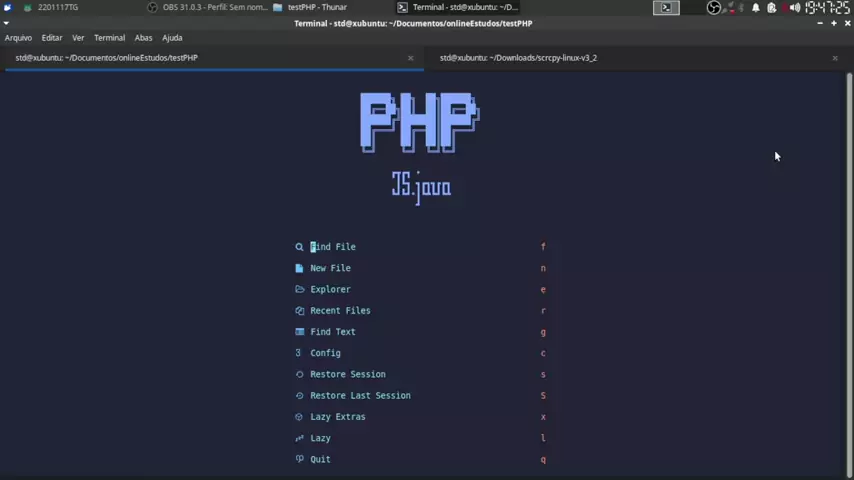Close the scrcpy-linux-v3_2 terminal tab
Viewport: 854px width, 480px height.
click(835, 58)
